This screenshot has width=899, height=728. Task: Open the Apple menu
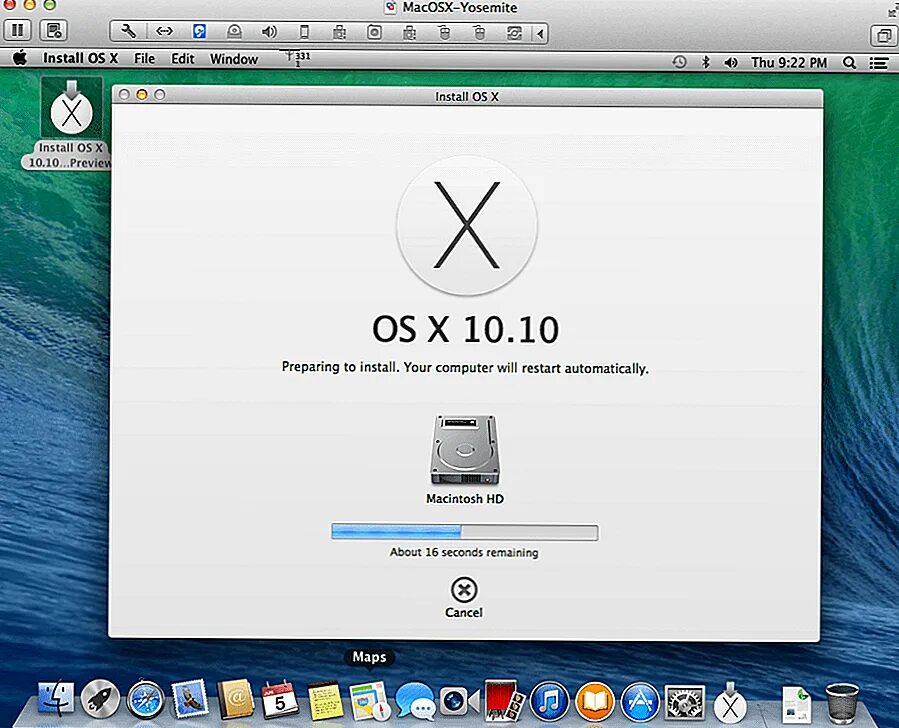[x=20, y=58]
